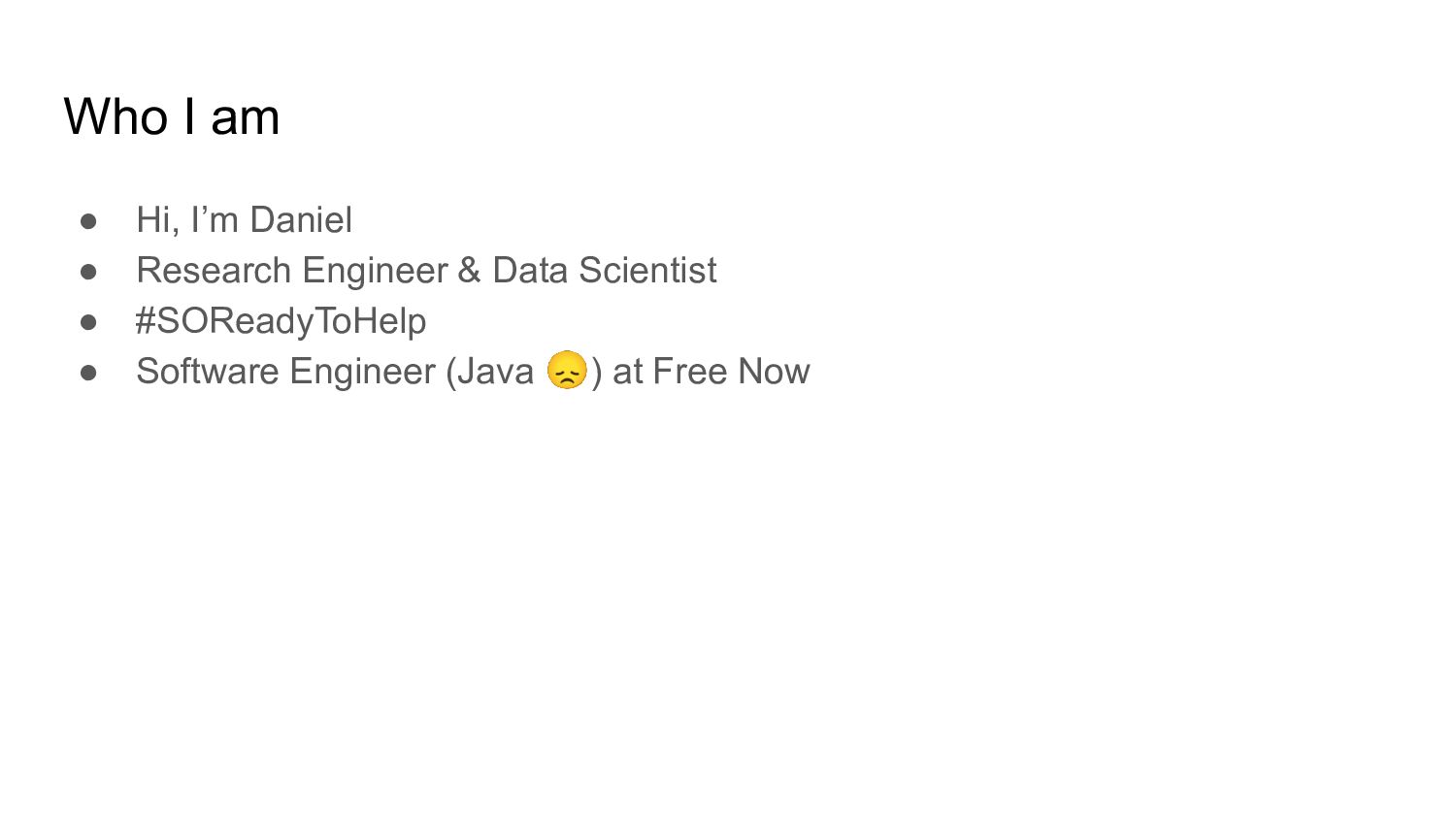This screenshot has height=819, width=1456.
Task: Click the sad face emoji after Java
Action: pyautogui.click(x=567, y=371)
